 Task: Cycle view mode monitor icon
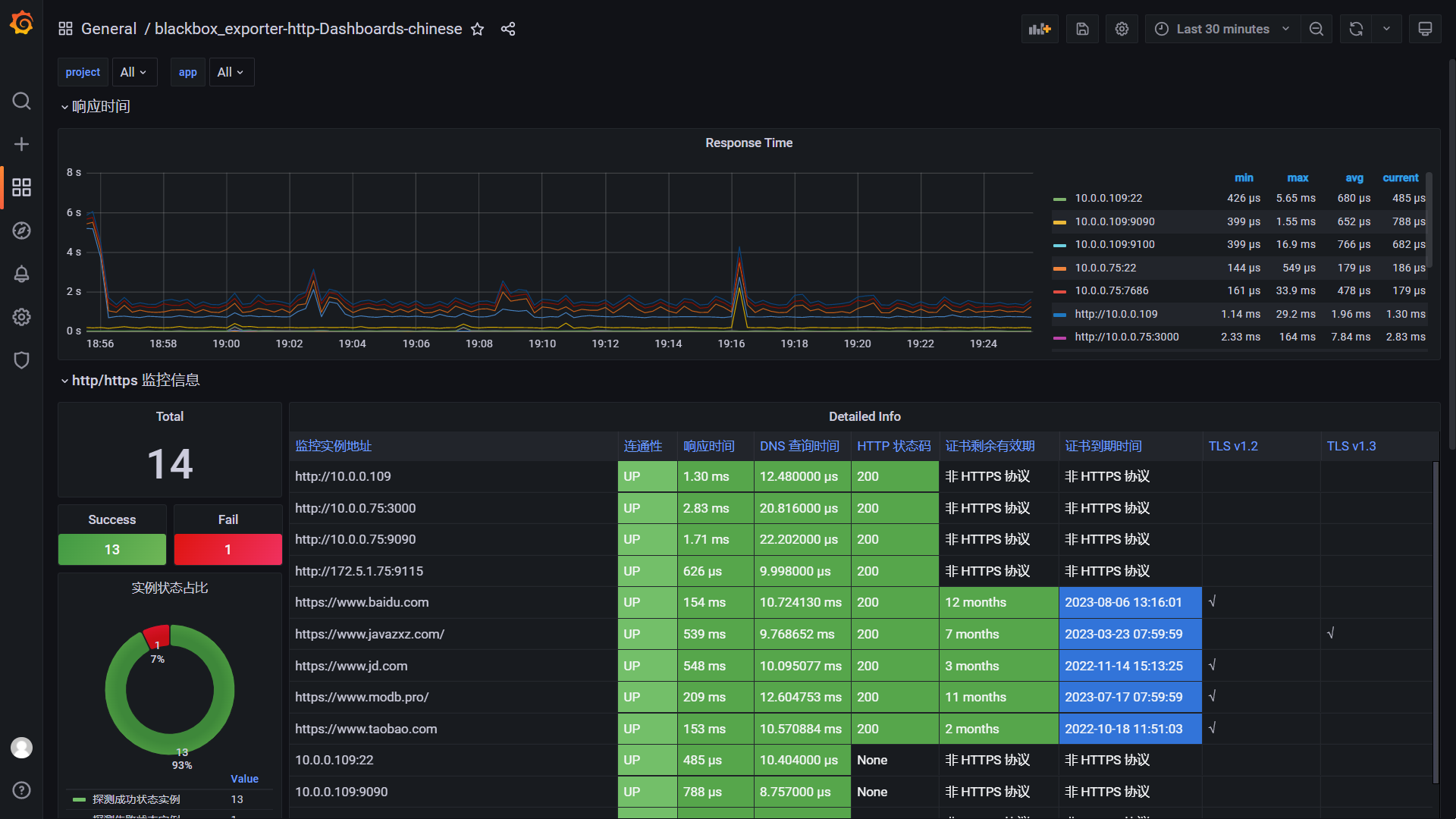[1425, 29]
